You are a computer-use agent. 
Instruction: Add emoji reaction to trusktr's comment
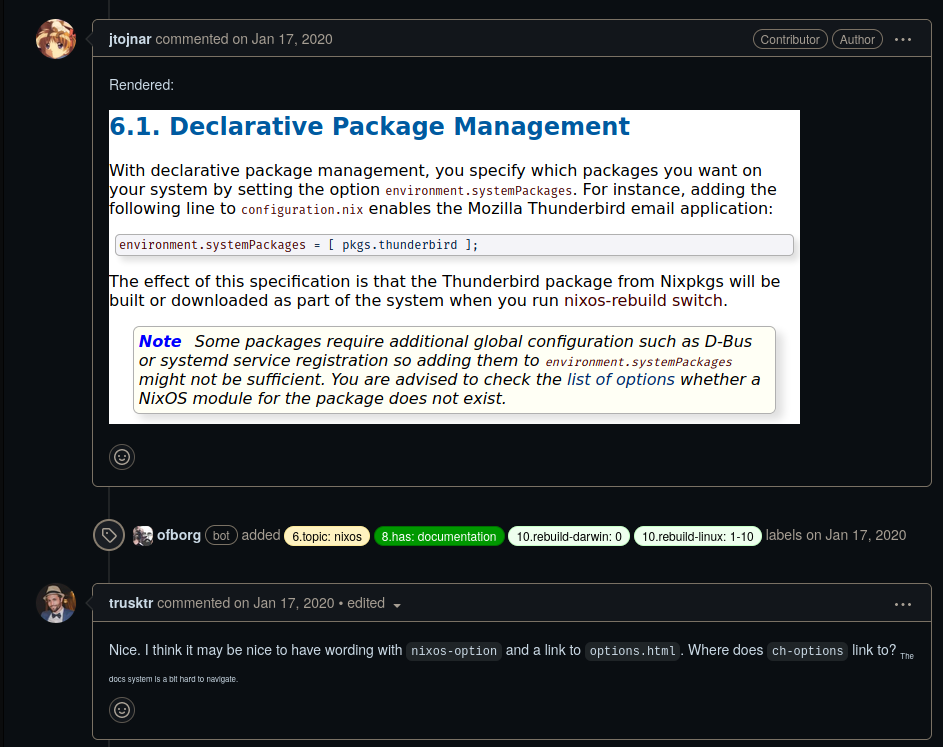[x=122, y=710]
